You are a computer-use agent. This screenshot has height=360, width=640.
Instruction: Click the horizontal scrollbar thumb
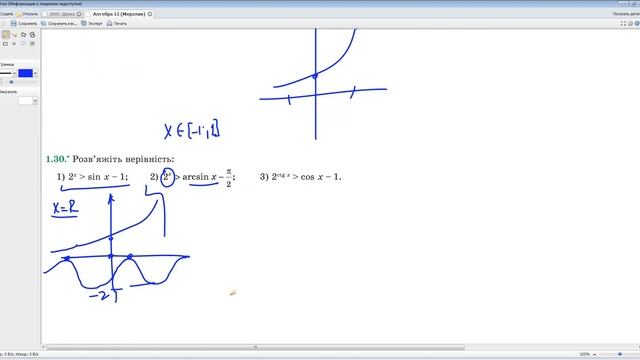point(256,347)
